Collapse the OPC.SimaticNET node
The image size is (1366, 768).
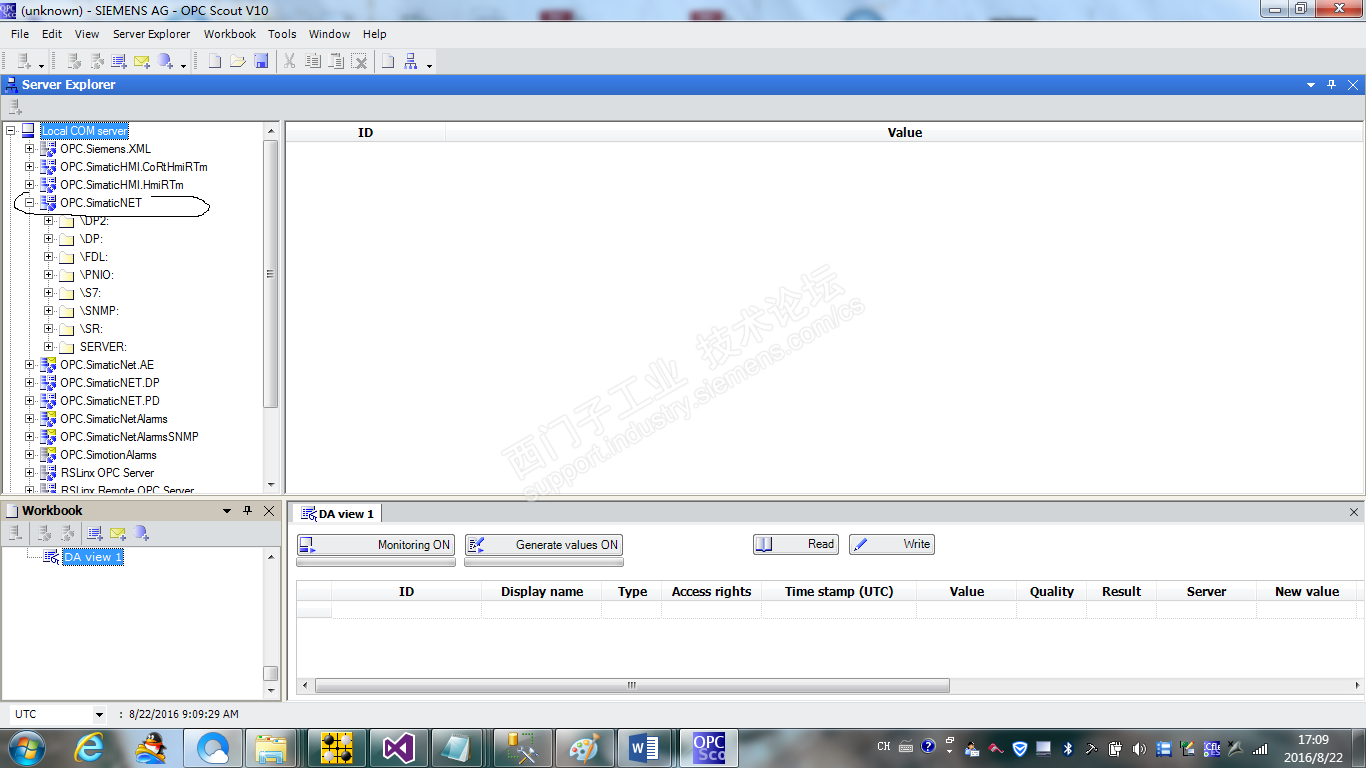[30, 203]
